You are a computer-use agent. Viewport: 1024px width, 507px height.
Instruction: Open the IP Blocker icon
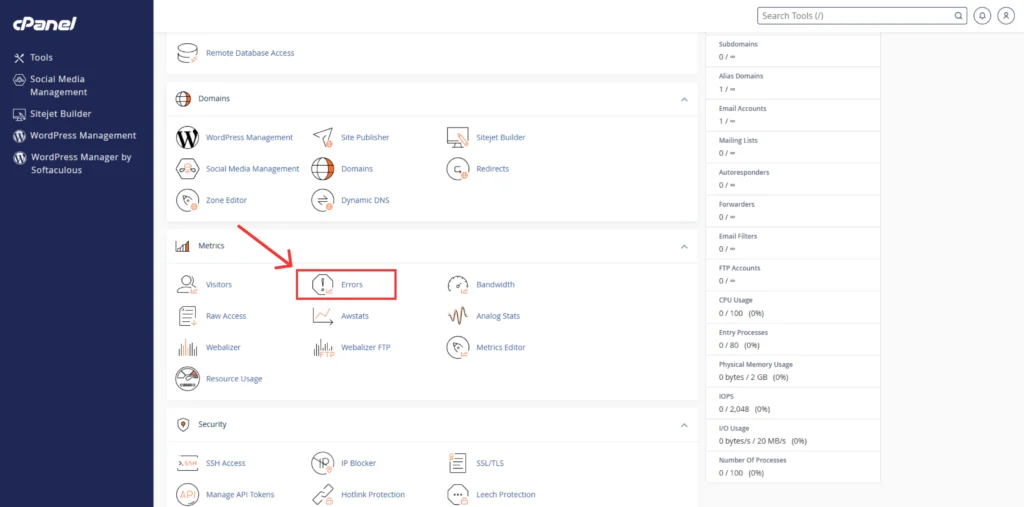click(x=323, y=463)
